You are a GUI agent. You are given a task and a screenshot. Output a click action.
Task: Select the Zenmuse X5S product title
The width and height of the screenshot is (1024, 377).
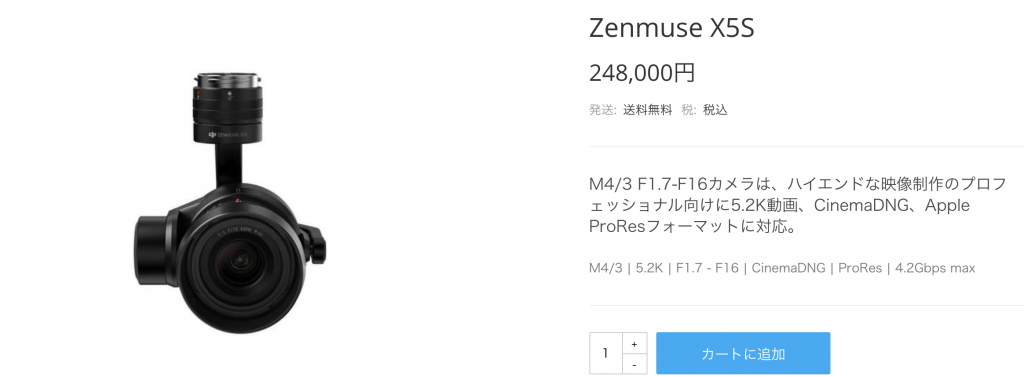[671, 29]
